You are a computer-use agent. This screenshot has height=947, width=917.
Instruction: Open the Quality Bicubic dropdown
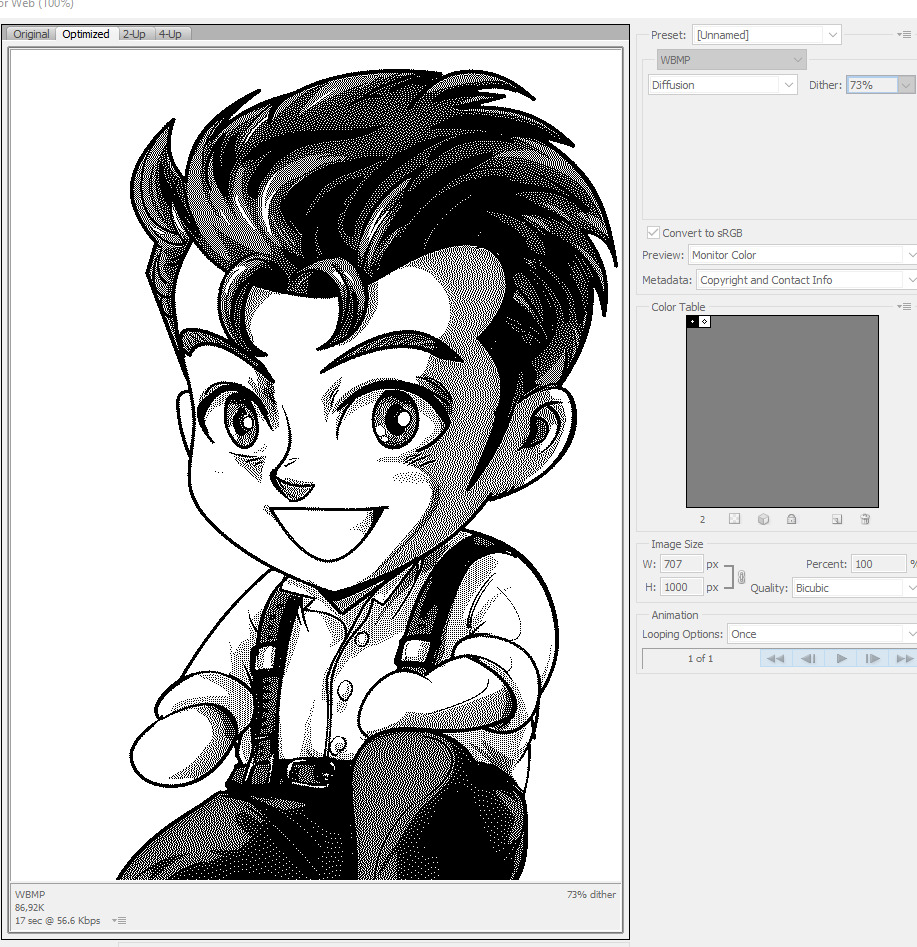tap(854, 588)
